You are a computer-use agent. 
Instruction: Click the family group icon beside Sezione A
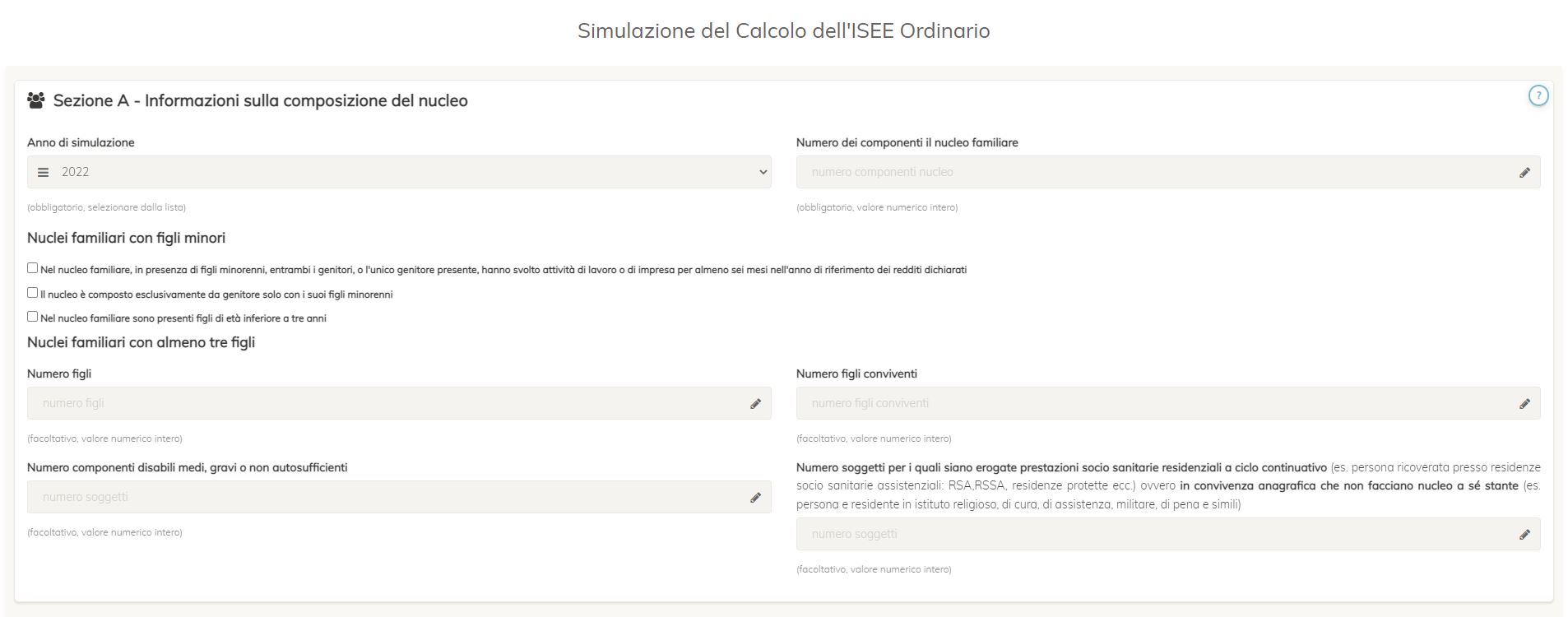point(35,100)
